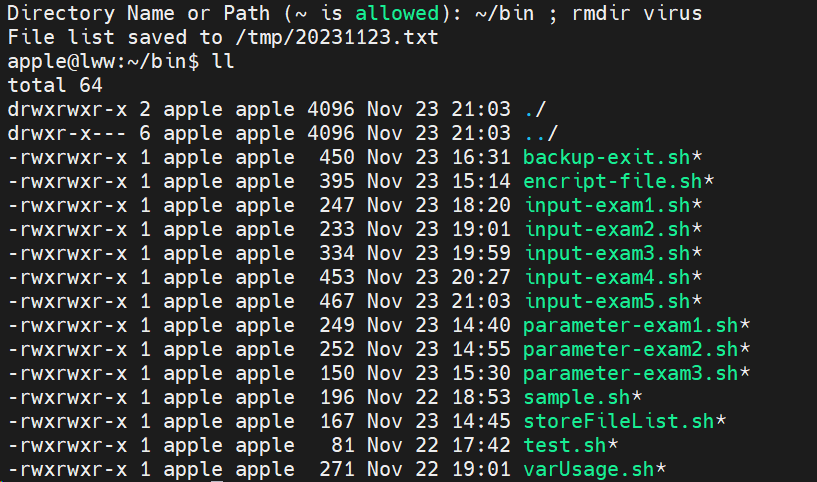Click the rmdir virus command text

tap(637, 13)
